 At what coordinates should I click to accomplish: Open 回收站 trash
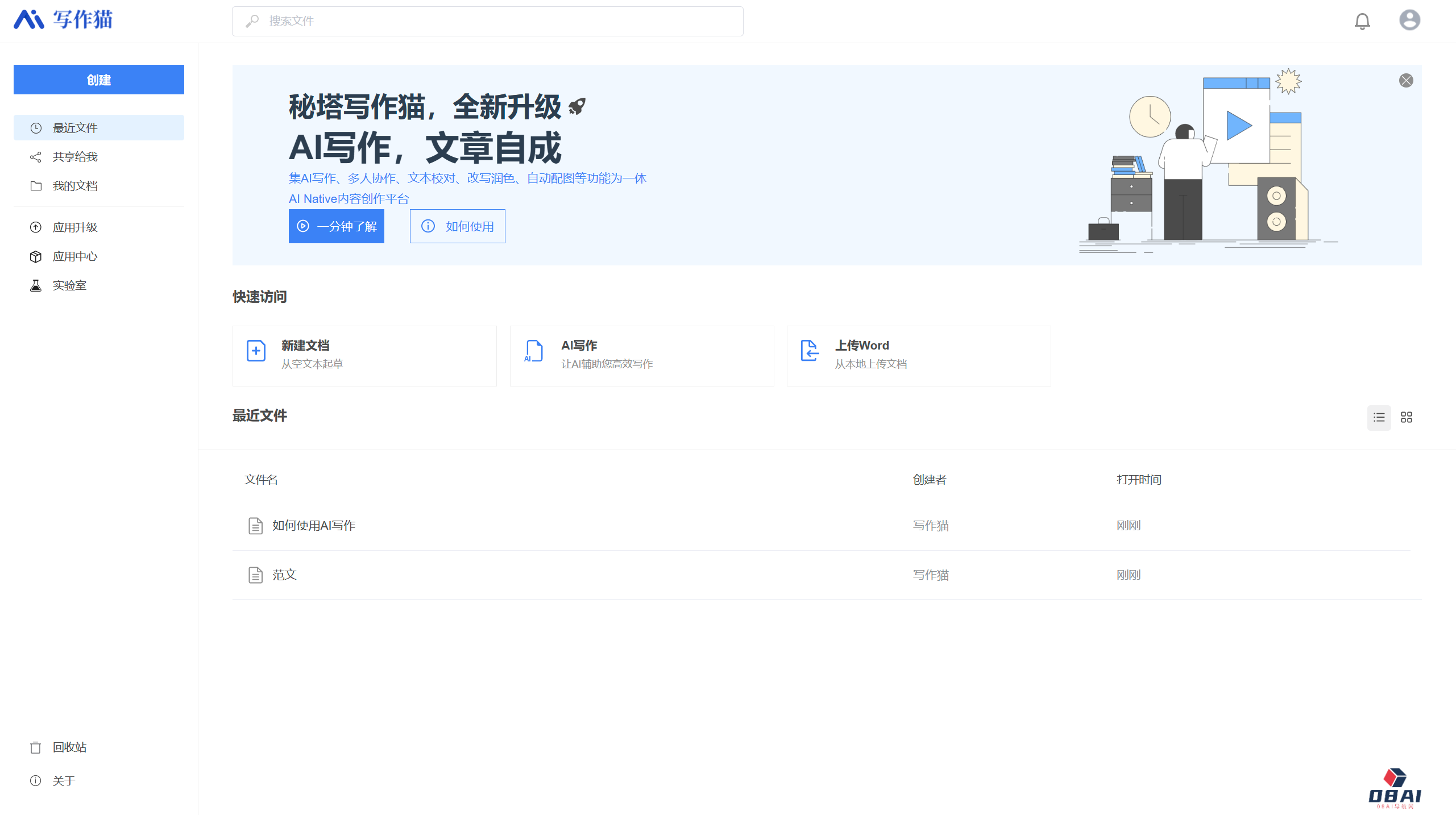tap(99, 747)
